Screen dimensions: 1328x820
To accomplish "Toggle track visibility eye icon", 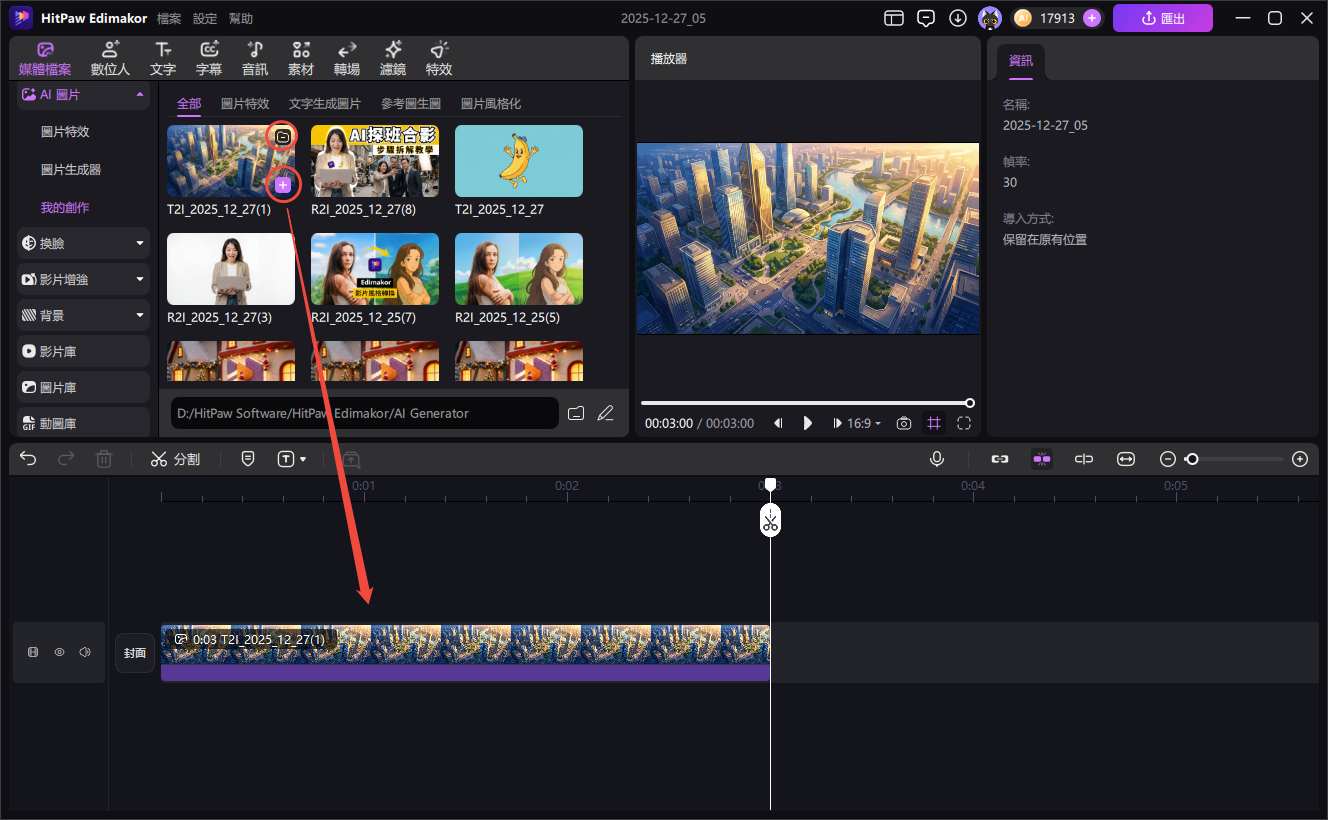I will coord(59,652).
